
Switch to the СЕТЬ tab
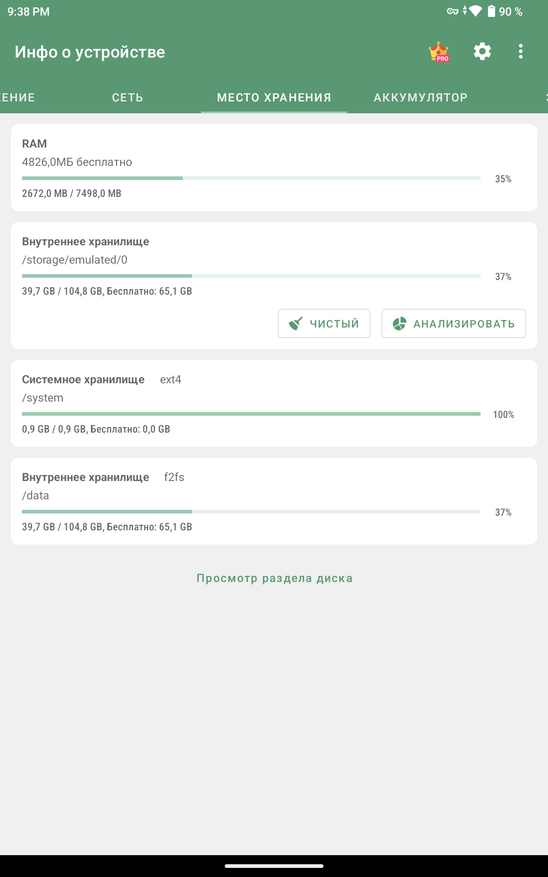(x=127, y=97)
